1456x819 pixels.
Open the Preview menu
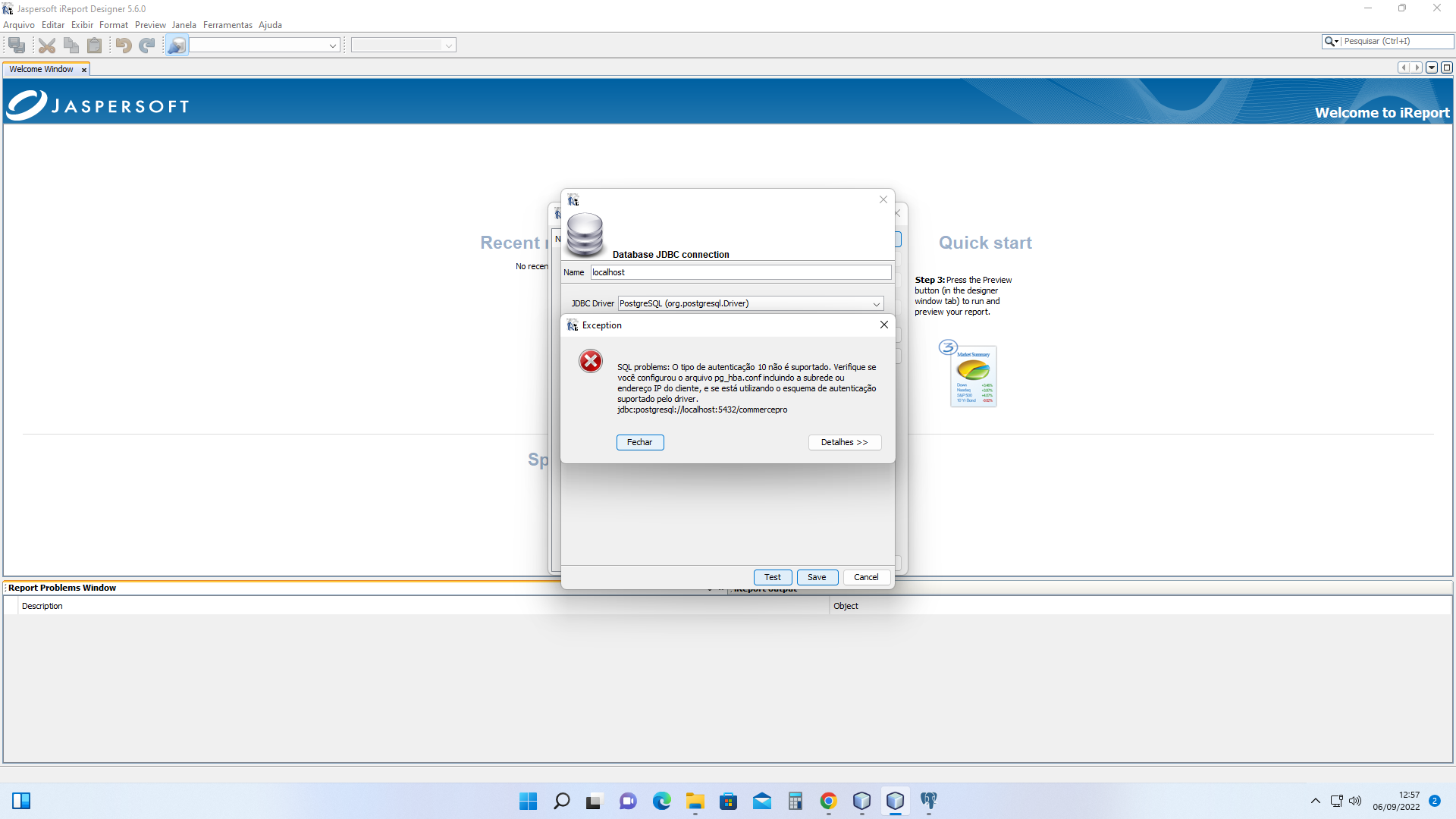pyautogui.click(x=150, y=25)
